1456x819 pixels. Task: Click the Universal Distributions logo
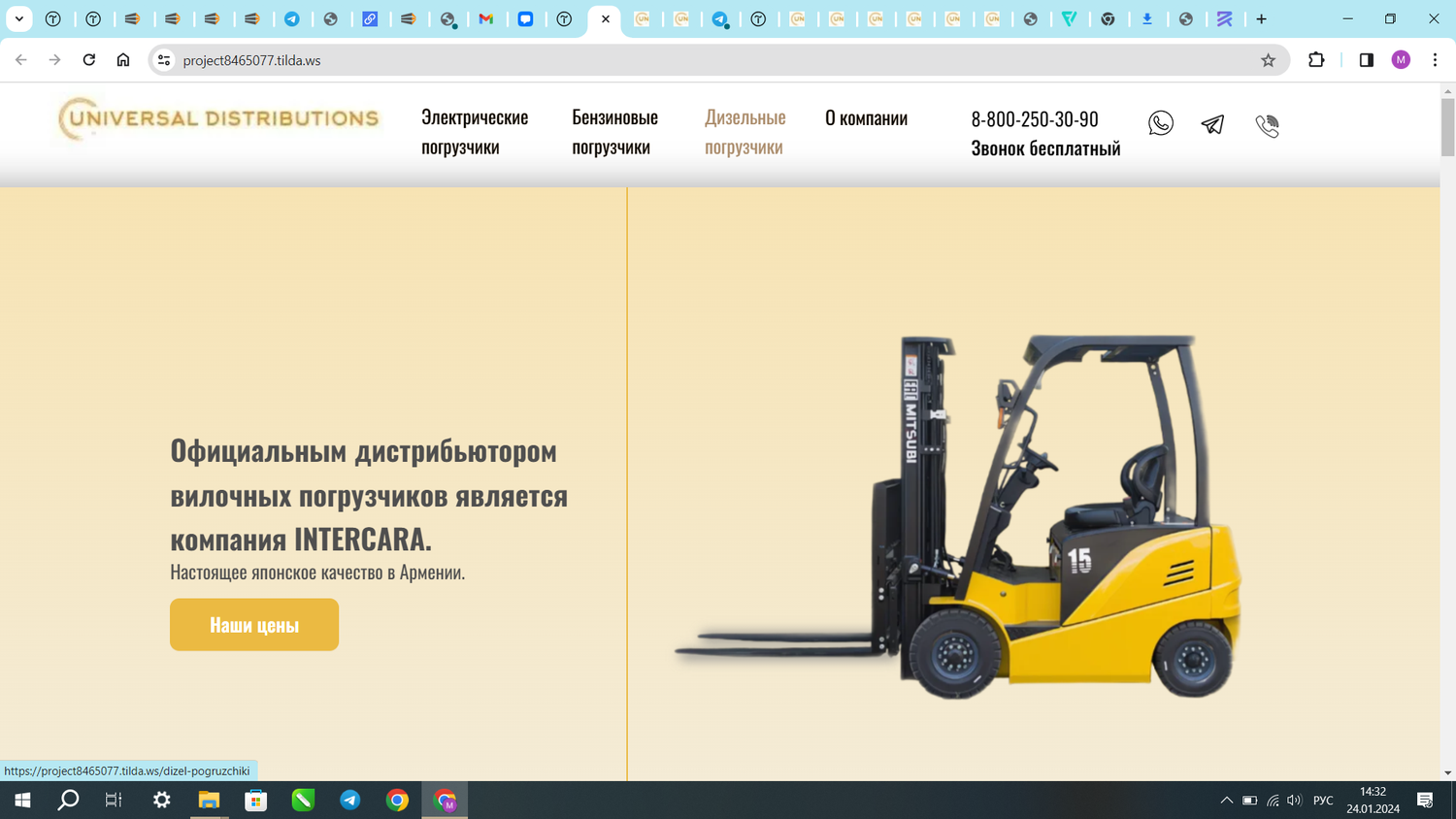(x=218, y=119)
